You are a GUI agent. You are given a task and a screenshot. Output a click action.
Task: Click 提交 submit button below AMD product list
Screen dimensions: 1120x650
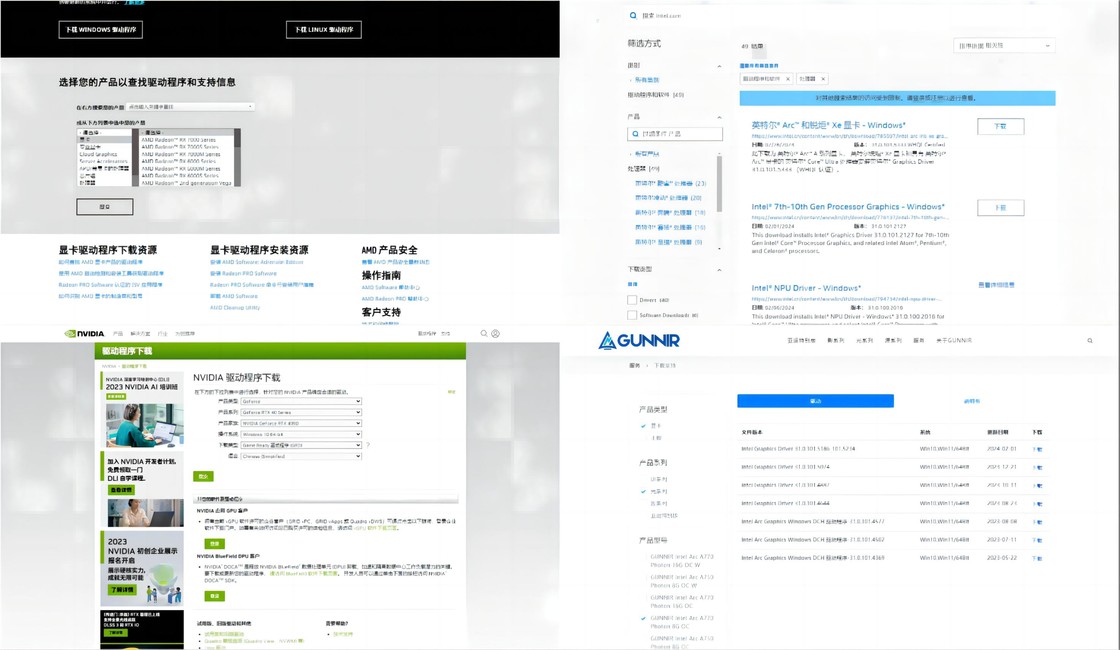(x=105, y=206)
